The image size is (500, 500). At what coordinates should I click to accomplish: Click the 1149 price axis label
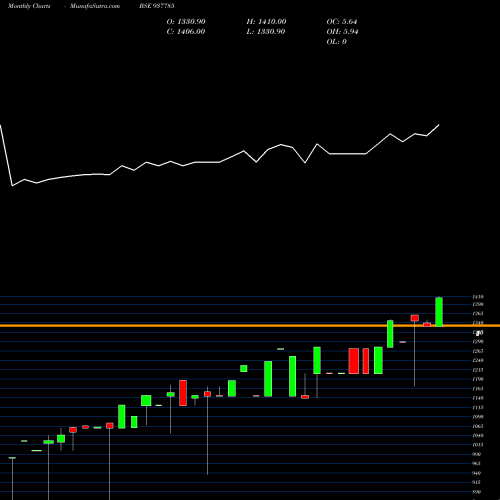(478, 398)
